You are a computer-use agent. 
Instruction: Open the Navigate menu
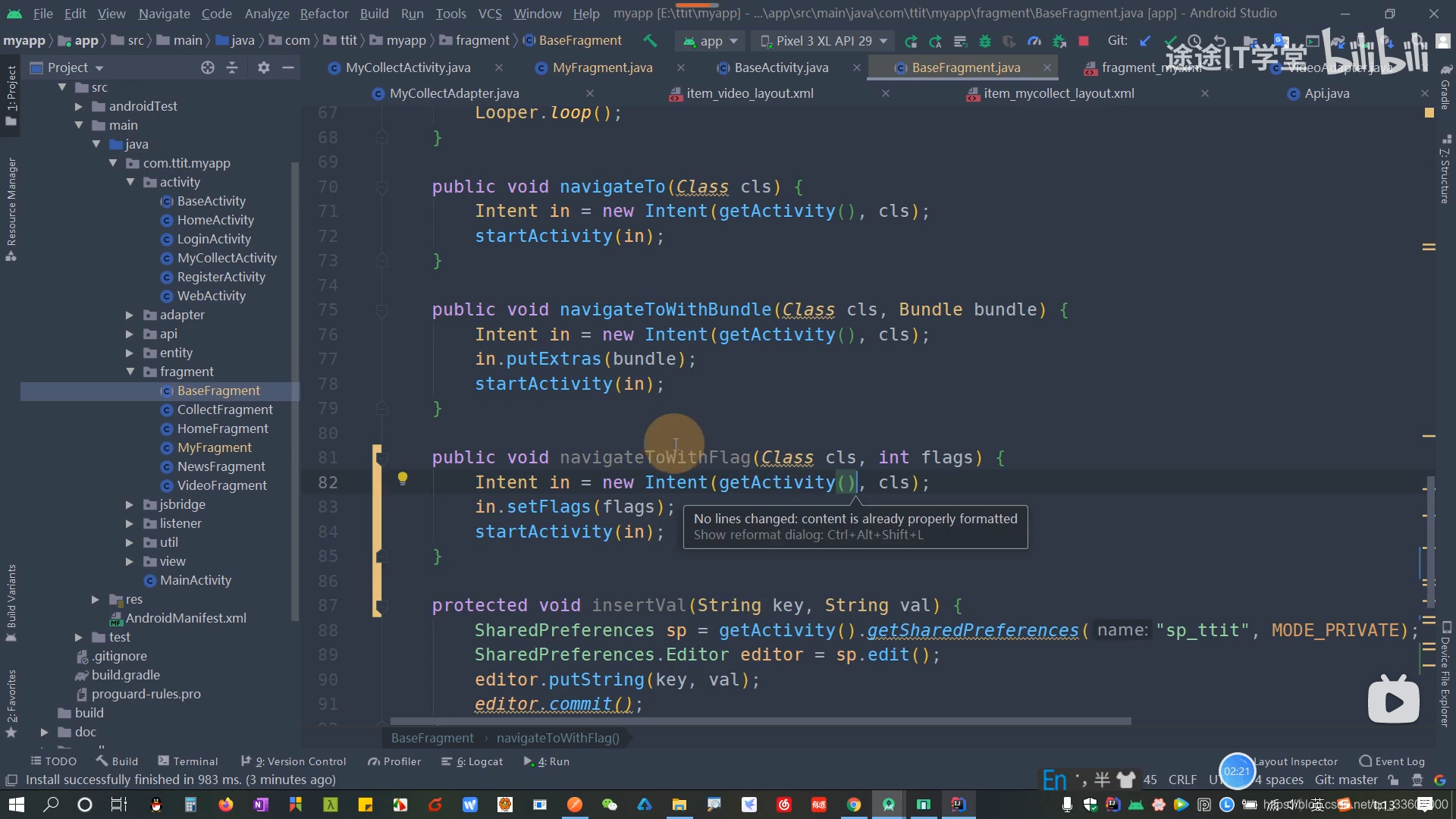click(164, 14)
